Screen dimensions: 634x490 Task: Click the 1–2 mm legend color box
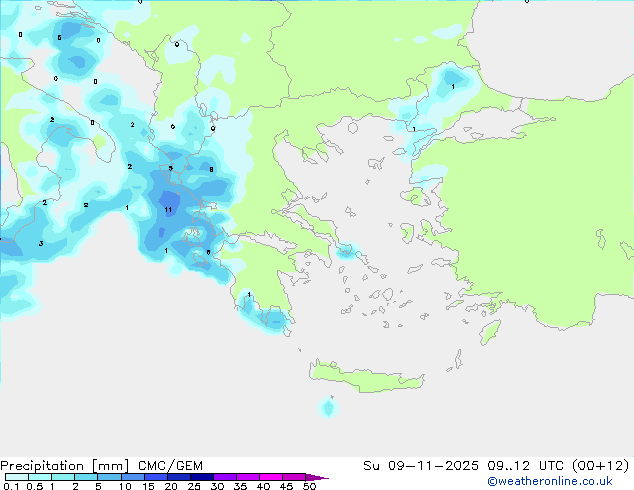point(63,477)
